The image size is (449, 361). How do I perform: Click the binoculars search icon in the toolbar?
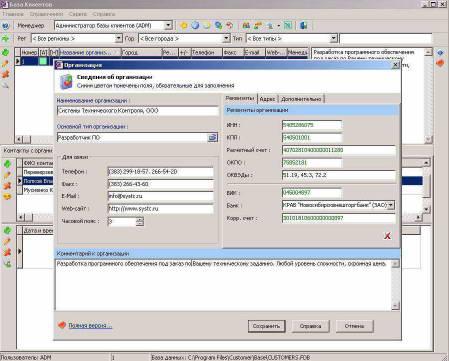click(x=246, y=26)
